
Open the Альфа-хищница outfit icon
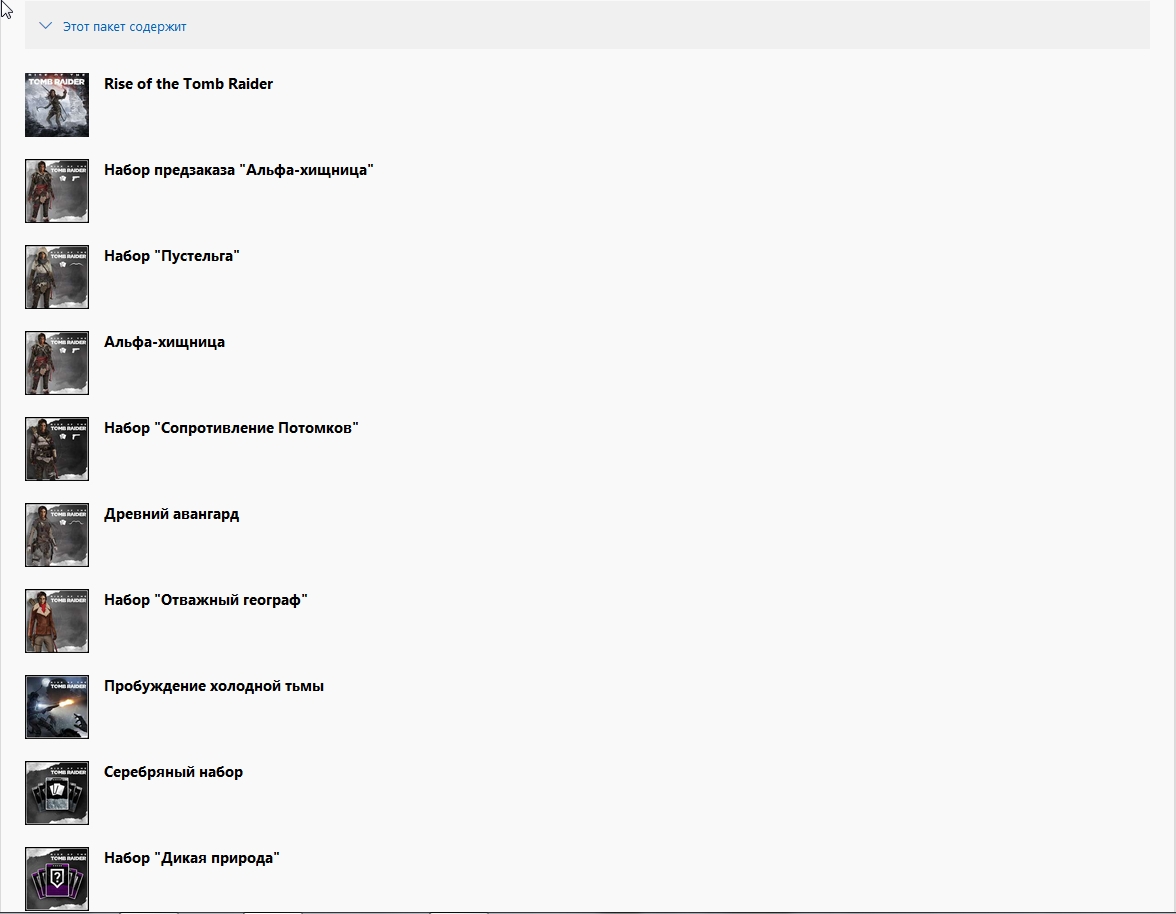(x=57, y=363)
